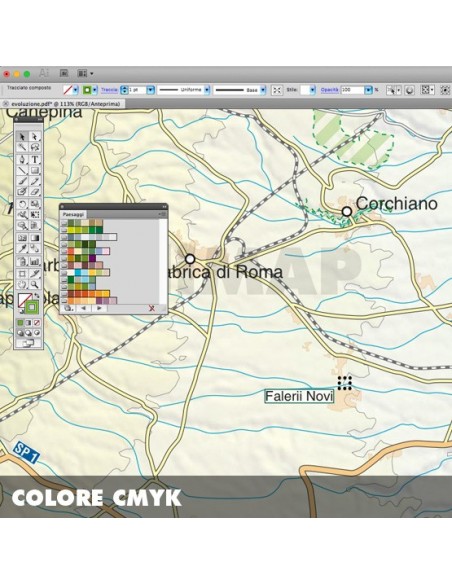The width and height of the screenshot is (452, 584).
Task: Select the Direct Selection (white arrow) tool
Action: 35,137
